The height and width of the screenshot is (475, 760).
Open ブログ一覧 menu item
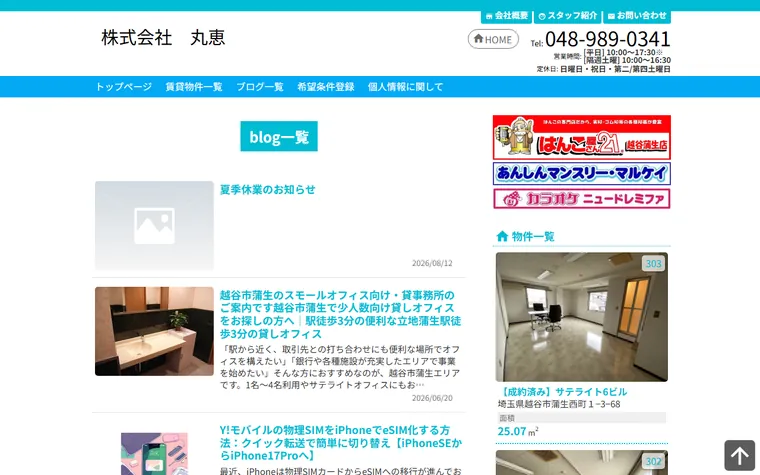pos(260,87)
